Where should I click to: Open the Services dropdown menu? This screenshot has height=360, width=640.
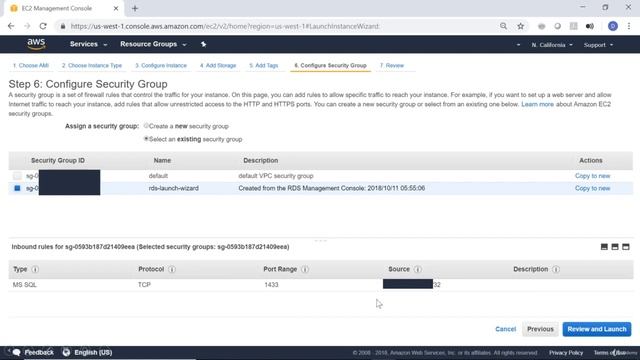[x=88, y=44]
